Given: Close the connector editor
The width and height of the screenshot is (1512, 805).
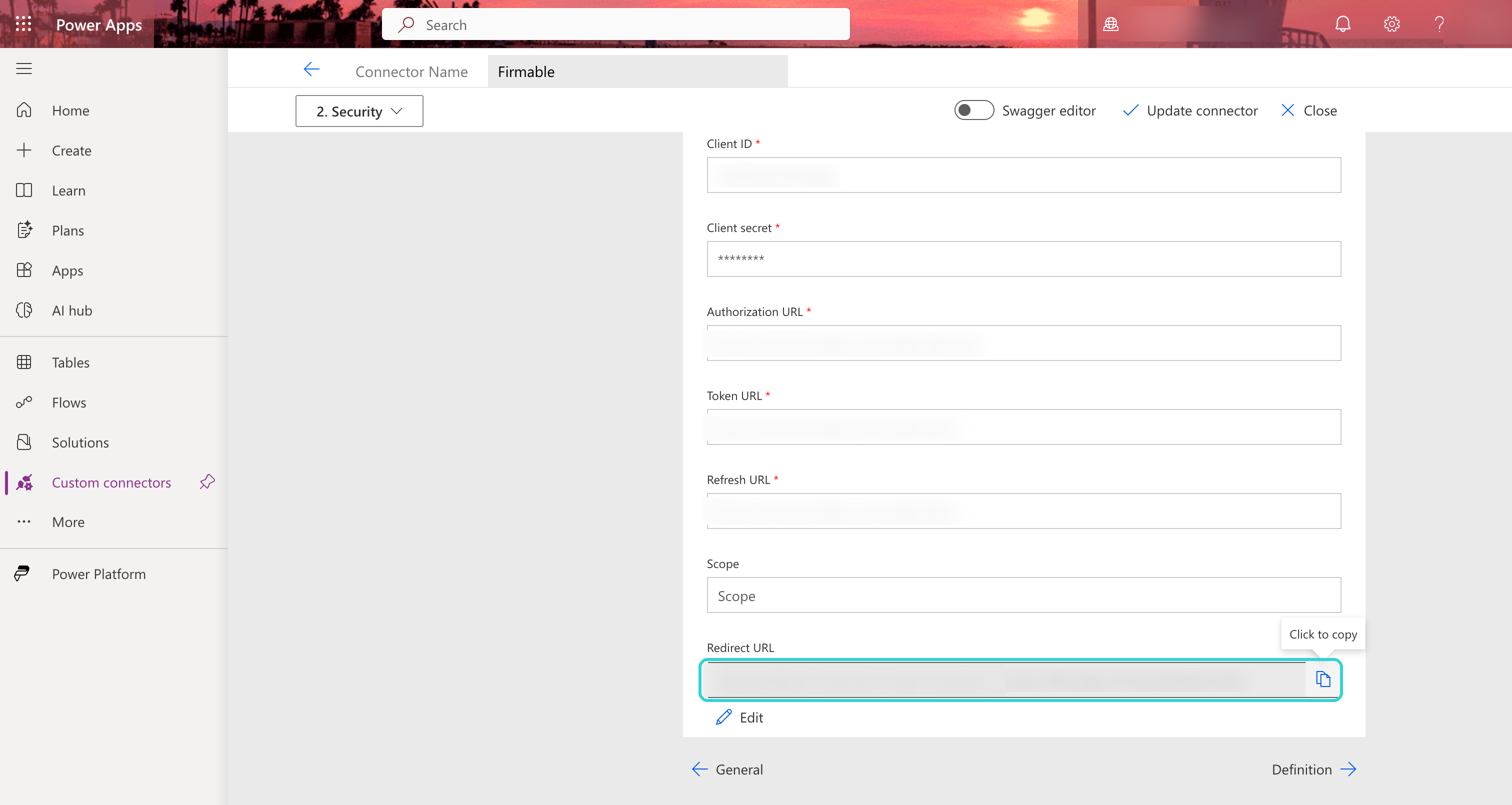Looking at the screenshot, I should (1309, 110).
